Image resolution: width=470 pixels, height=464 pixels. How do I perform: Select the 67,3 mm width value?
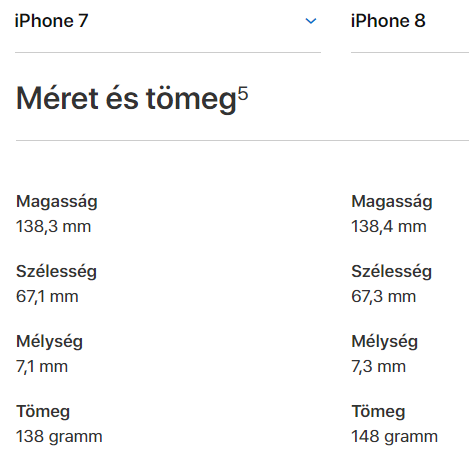click(x=384, y=297)
